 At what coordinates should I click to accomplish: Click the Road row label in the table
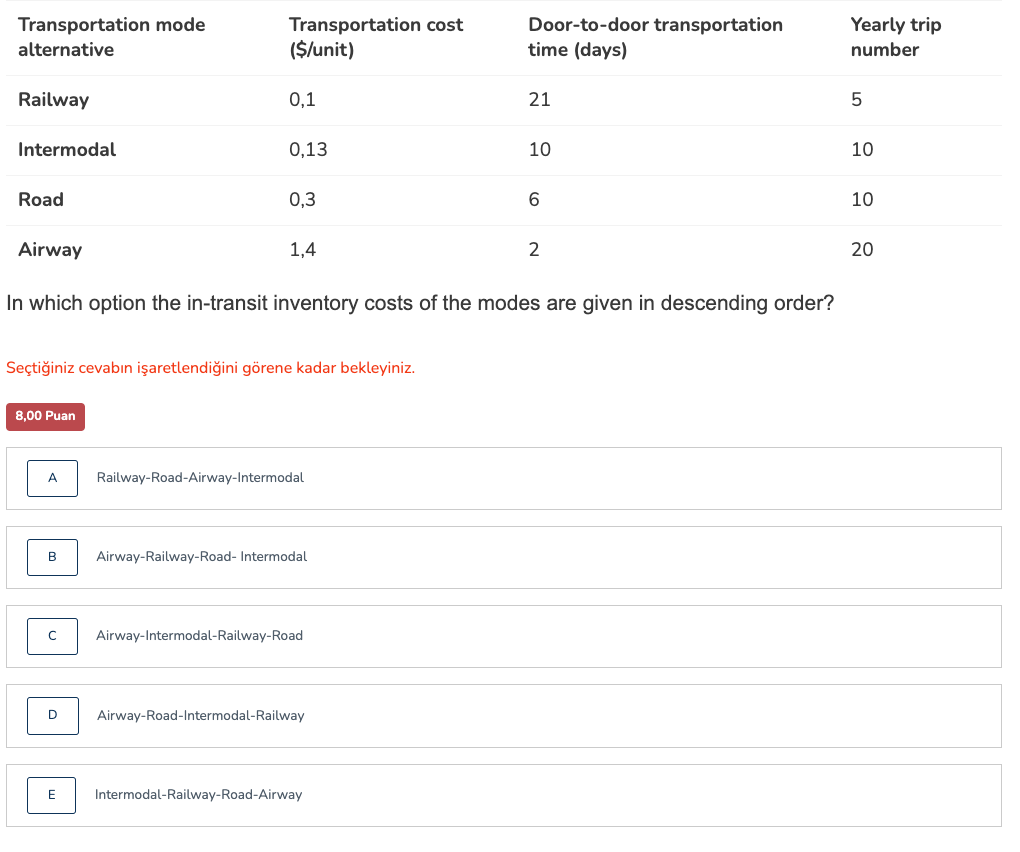tap(41, 200)
